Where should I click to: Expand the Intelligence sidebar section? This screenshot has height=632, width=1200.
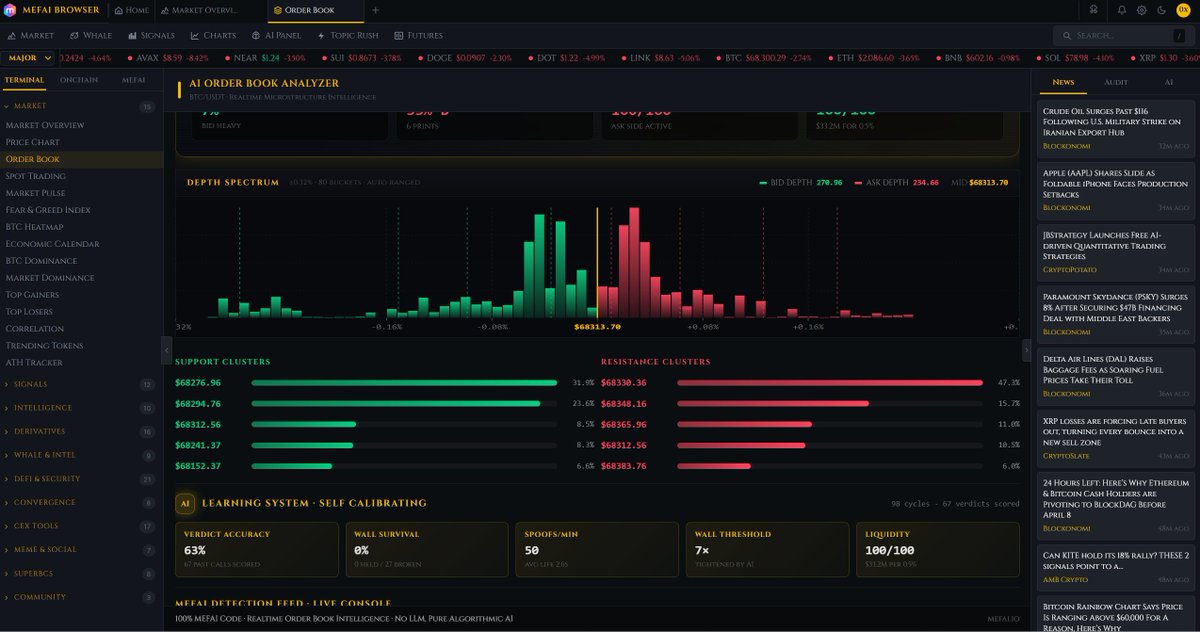tap(81, 408)
